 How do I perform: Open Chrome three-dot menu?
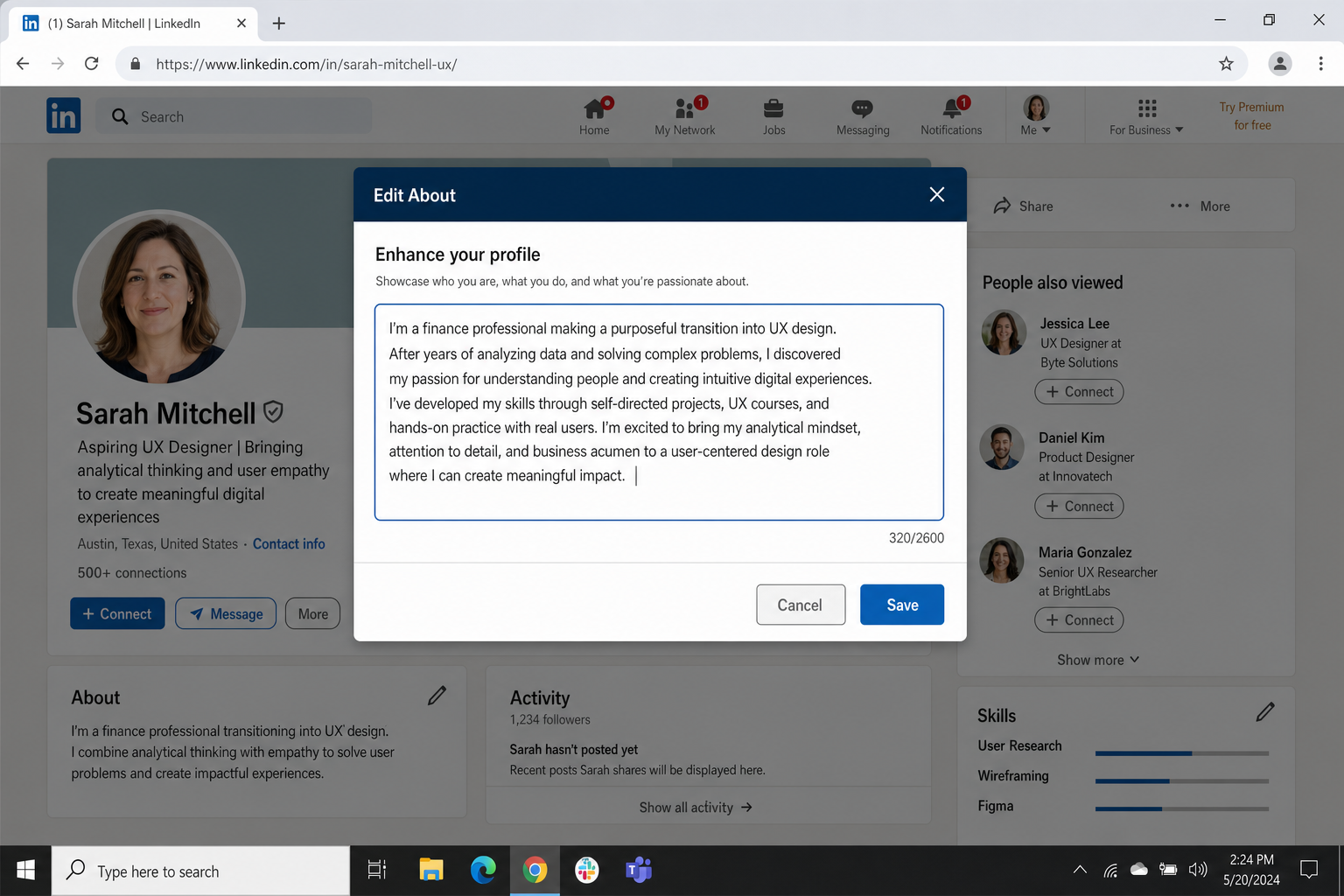point(1320,64)
